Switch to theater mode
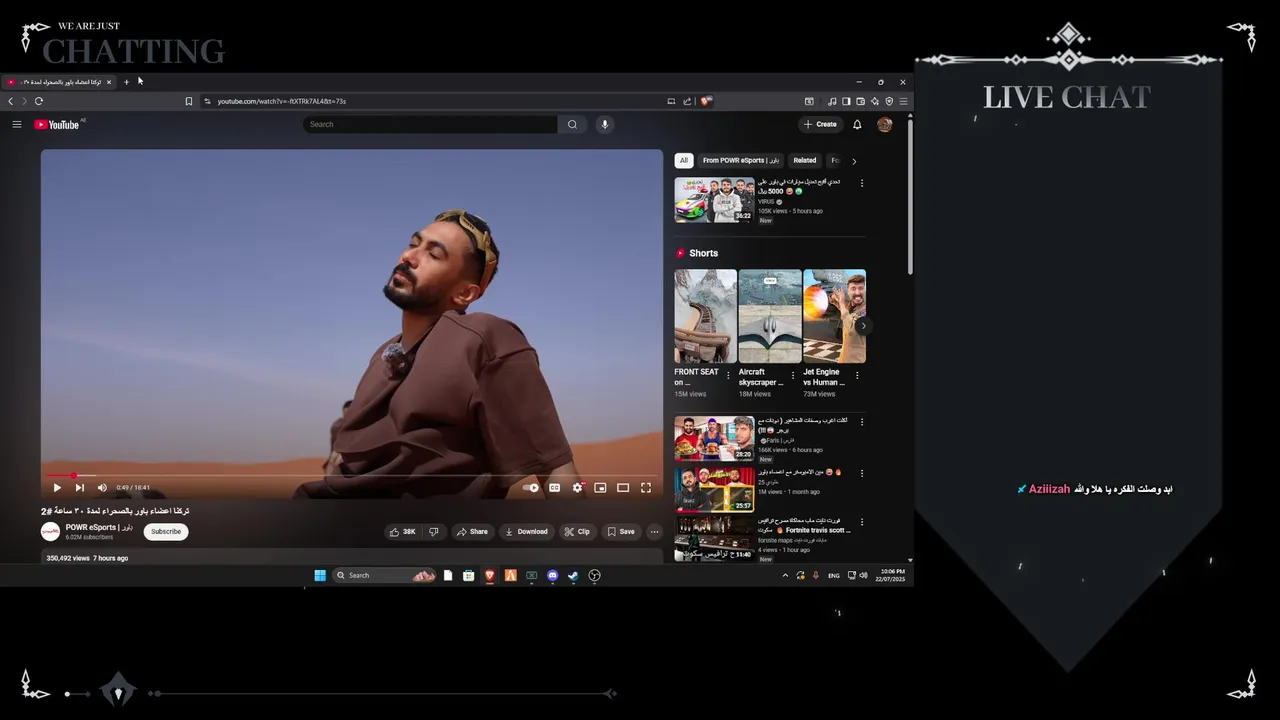The height and width of the screenshot is (720, 1280). 623,488
